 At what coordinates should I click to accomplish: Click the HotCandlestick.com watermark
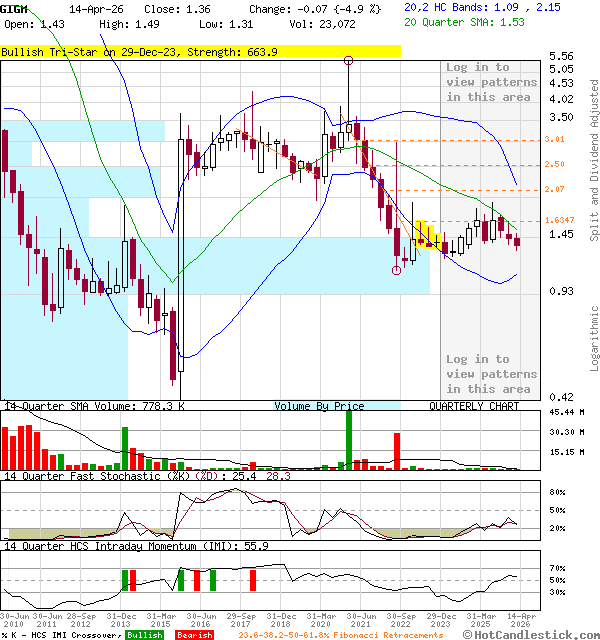click(x=530, y=634)
